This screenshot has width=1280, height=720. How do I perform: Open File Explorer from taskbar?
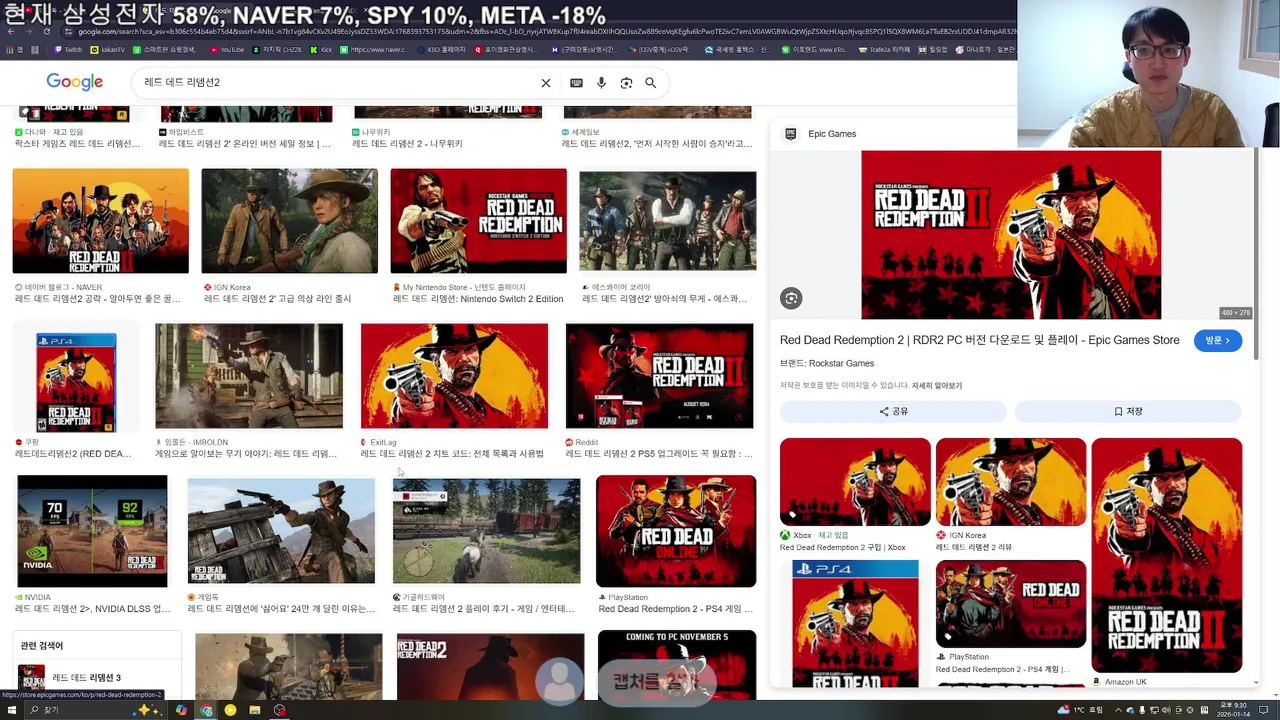tap(255, 710)
